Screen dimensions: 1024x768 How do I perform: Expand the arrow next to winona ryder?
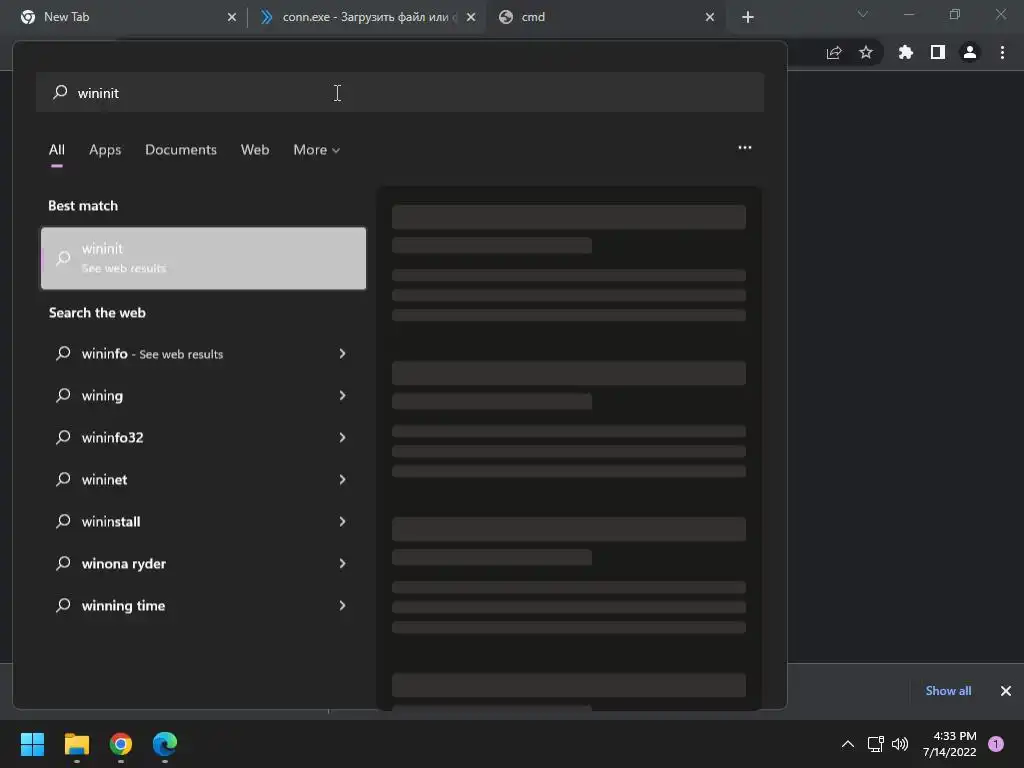click(342, 564)
